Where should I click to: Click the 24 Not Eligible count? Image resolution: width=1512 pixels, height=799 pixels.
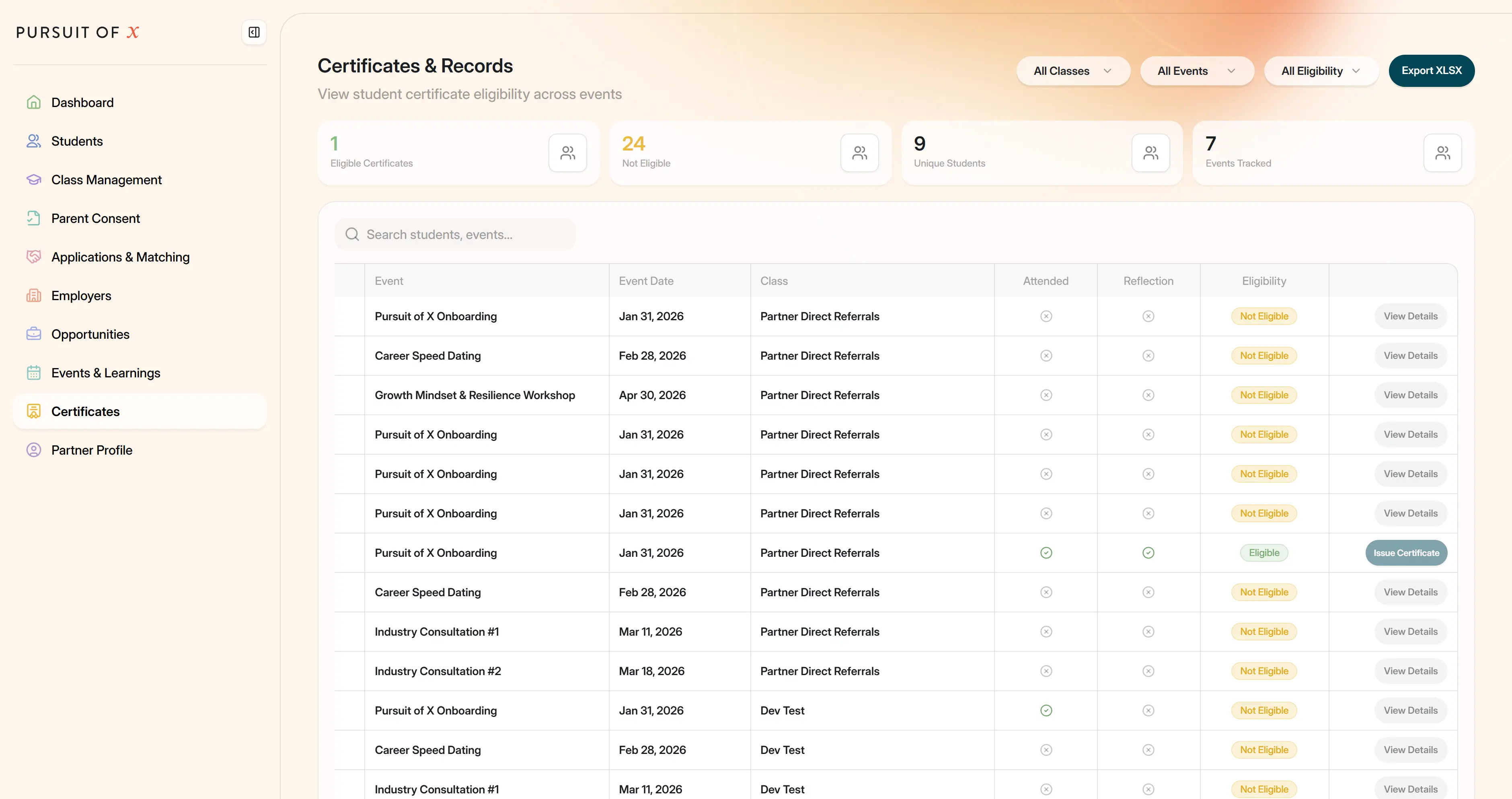point(633,143)
